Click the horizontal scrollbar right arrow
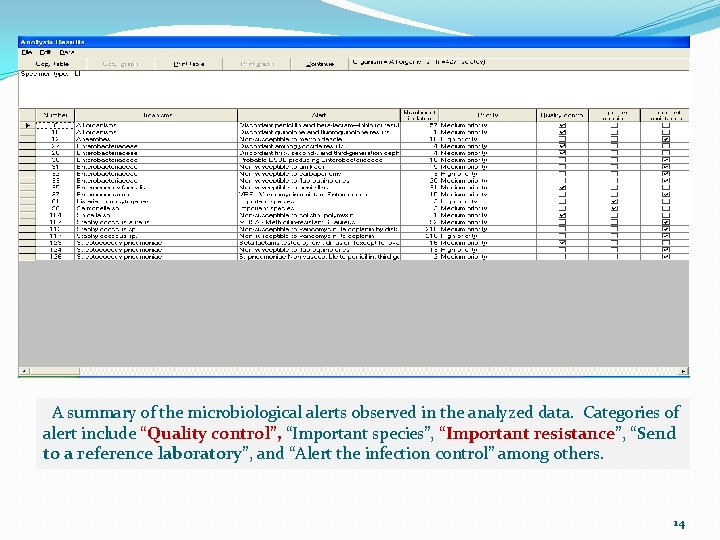This screenshot has width=720, height=540. tap(684, 371)
